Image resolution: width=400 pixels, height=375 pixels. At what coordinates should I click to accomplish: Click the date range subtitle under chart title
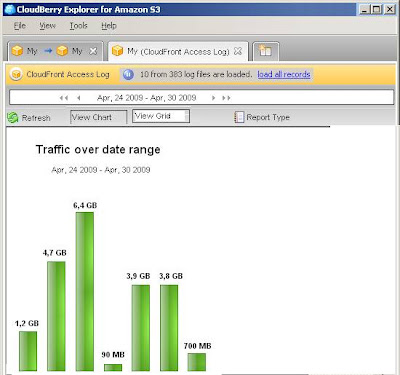tap(101, 170)
